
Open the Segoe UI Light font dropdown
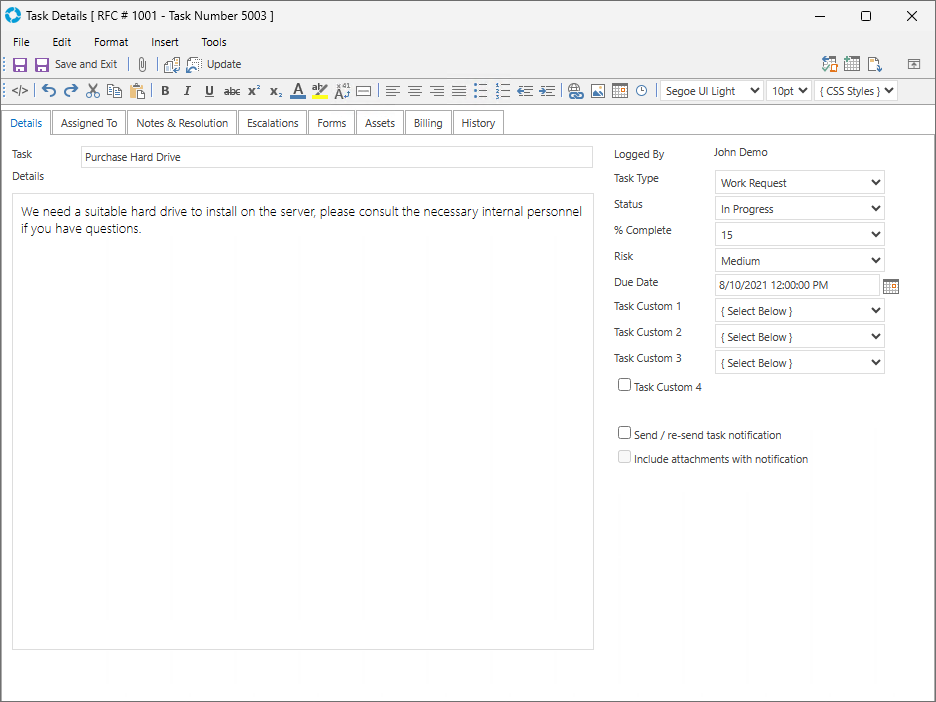[x=711, y=91]
